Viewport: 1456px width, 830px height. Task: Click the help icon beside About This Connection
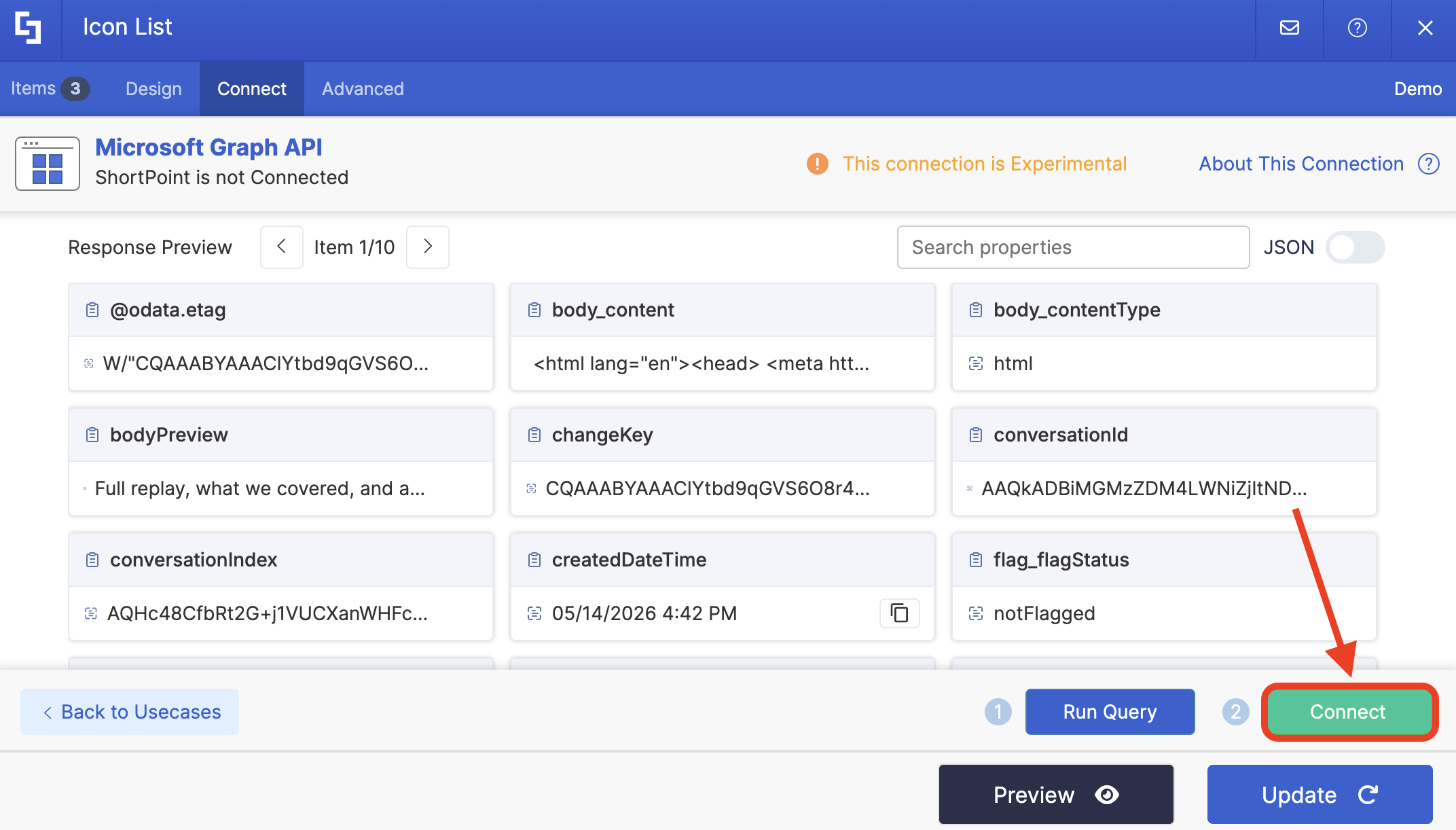tap(1429, 164)
